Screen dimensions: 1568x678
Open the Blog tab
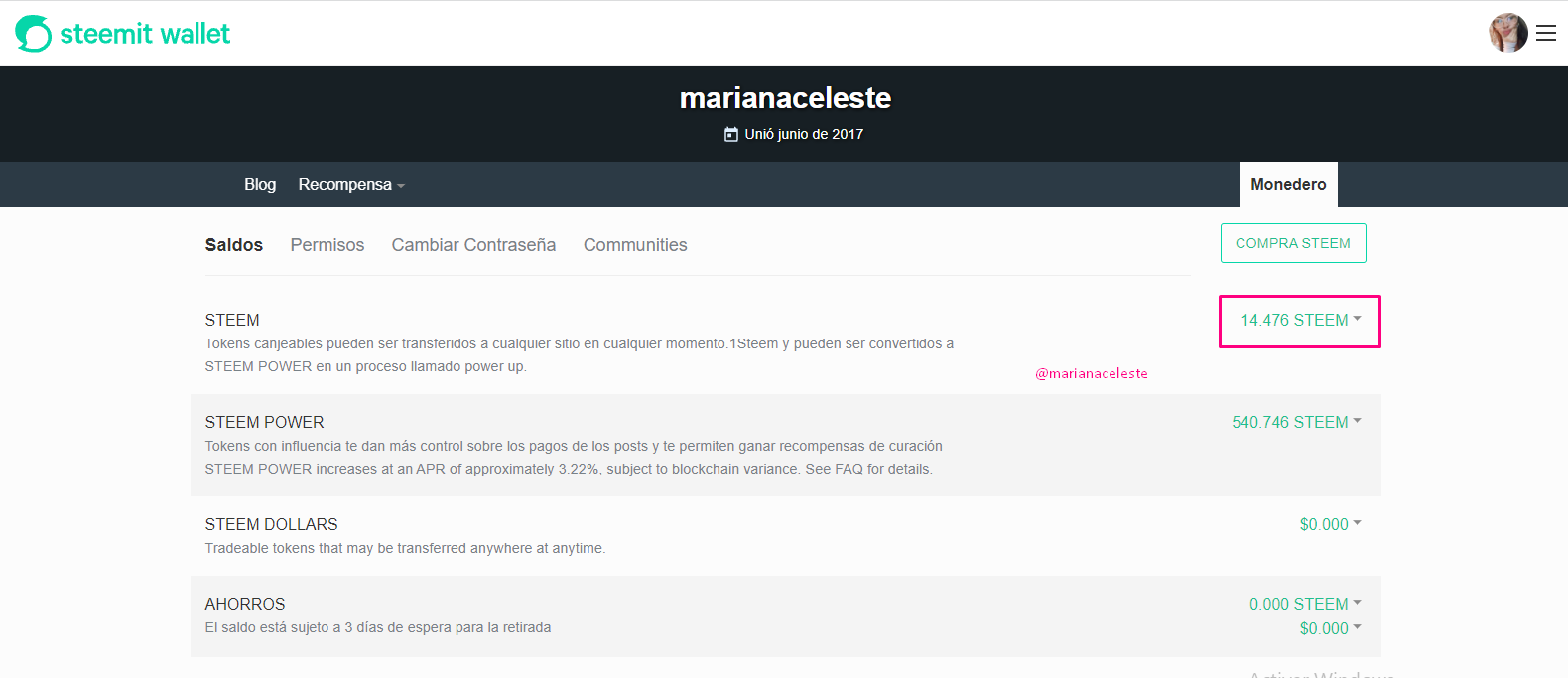260,184
